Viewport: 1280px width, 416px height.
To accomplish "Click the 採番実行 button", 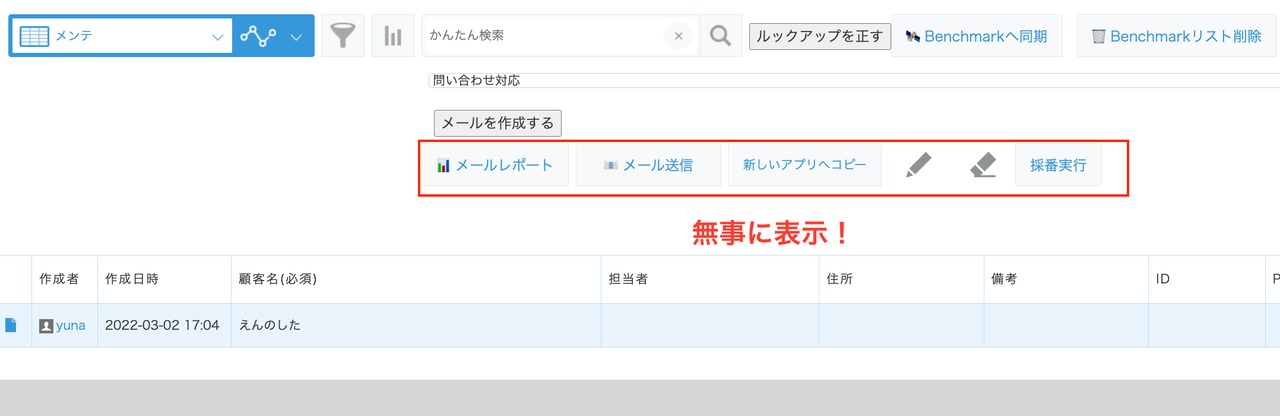I will click(1058, 165).
